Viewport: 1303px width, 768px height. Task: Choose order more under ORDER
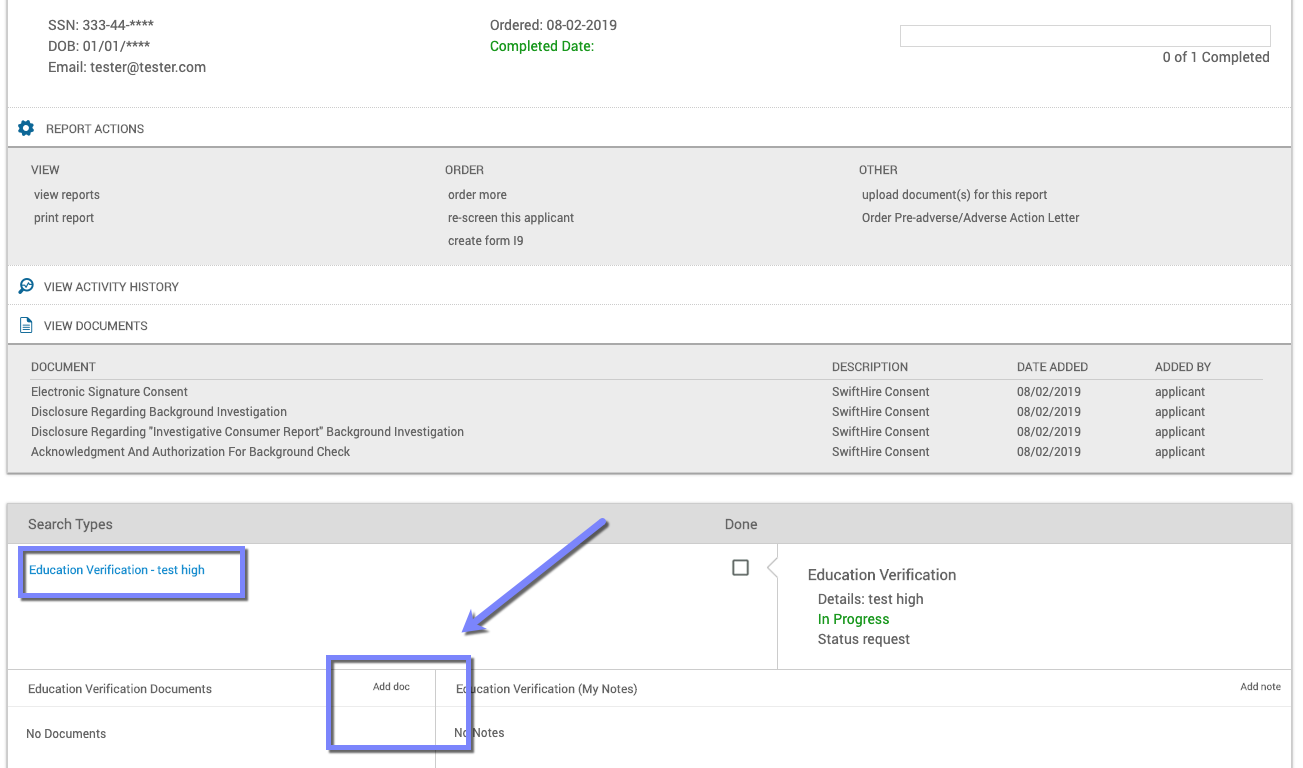[x=477, y=195]
